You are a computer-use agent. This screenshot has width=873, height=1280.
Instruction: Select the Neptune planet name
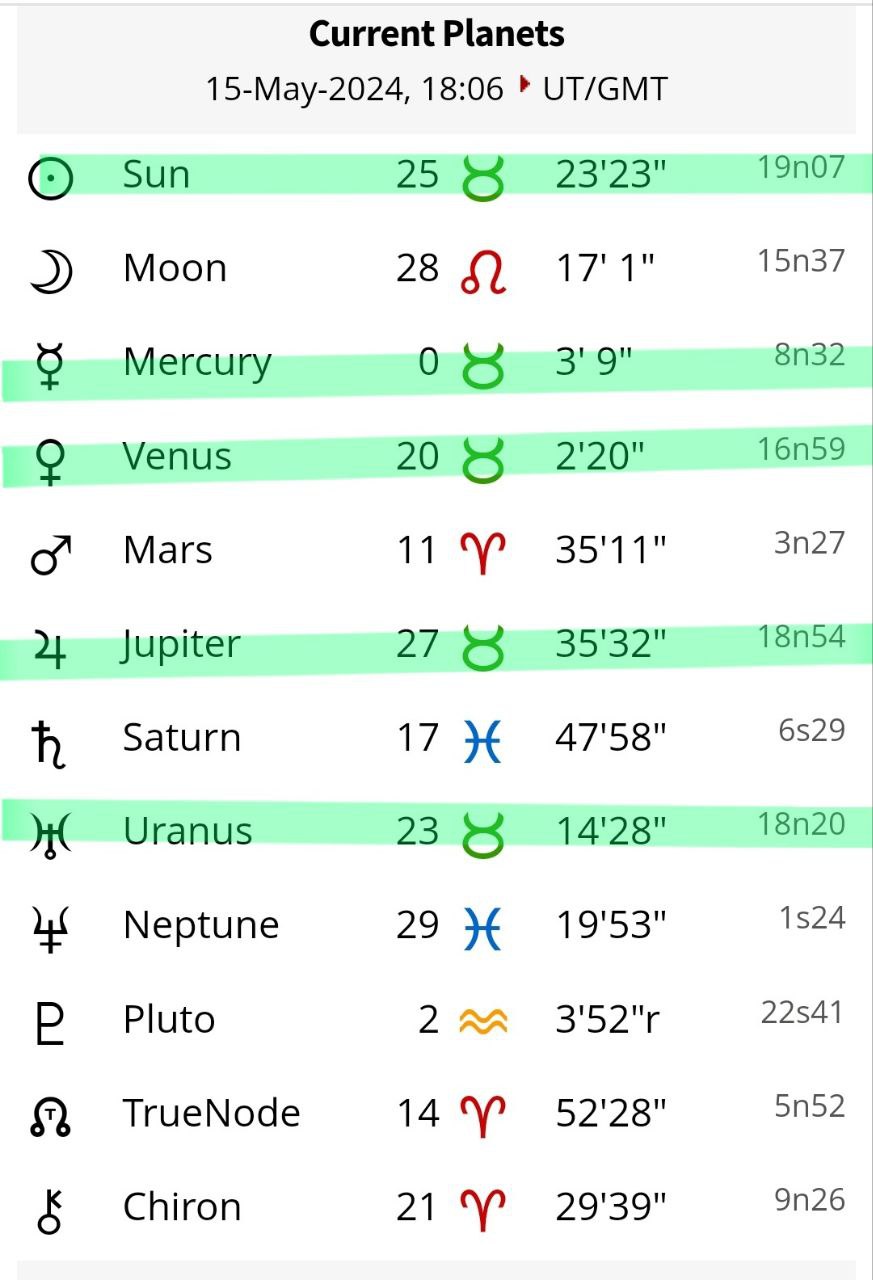coord(200,926)
